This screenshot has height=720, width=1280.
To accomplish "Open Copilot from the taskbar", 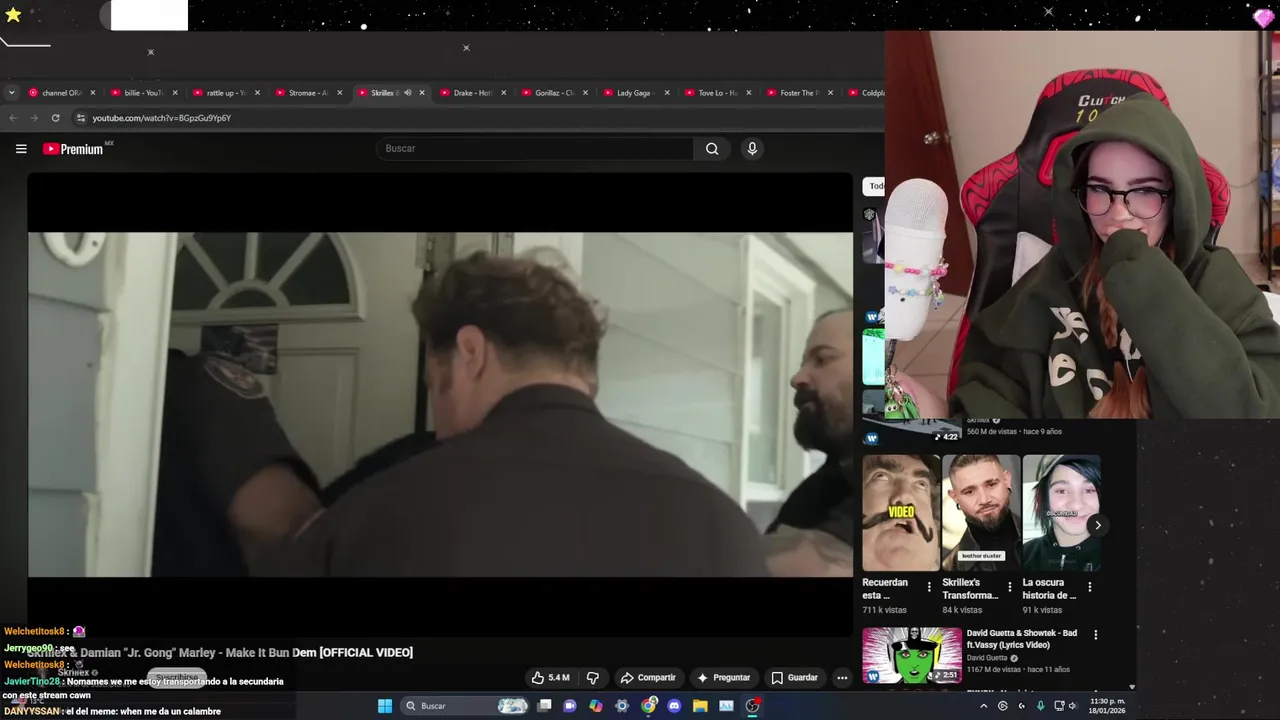I will (x=596, y=706).
